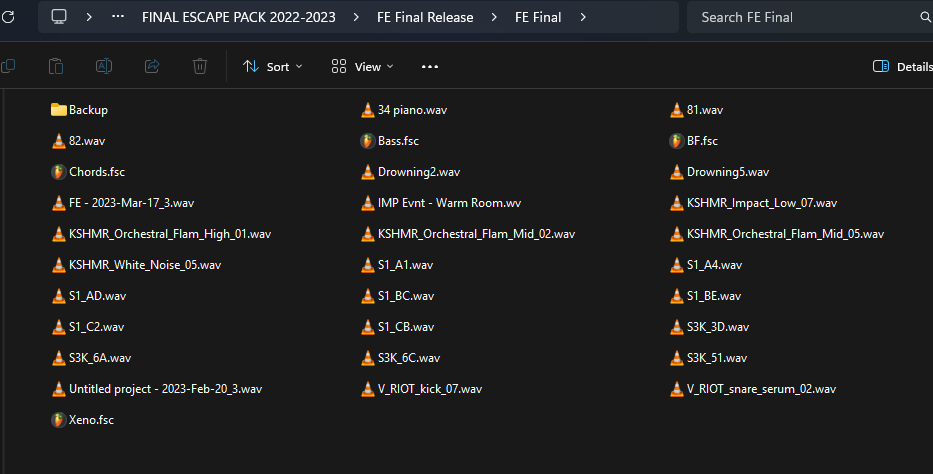The height and width of the screenshot is (474, 933).
Task: Select Bass.fsc FL Studio icon
Action: (x=368, y=140)
